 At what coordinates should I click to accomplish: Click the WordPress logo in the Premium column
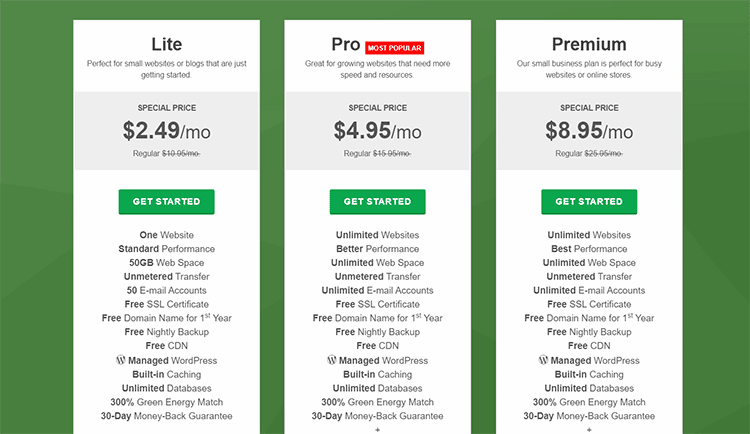543,360
